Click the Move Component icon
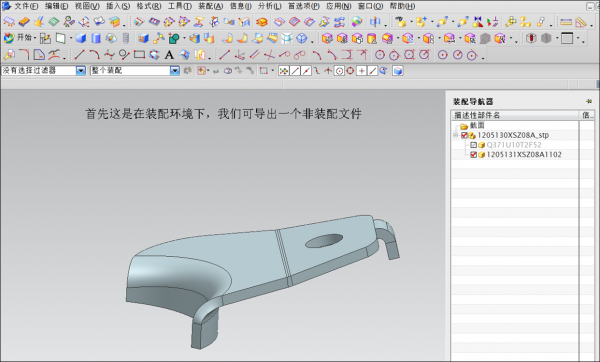Image resolution: width=600 pixels, height=362 pixels. click(x=443, y=21)
